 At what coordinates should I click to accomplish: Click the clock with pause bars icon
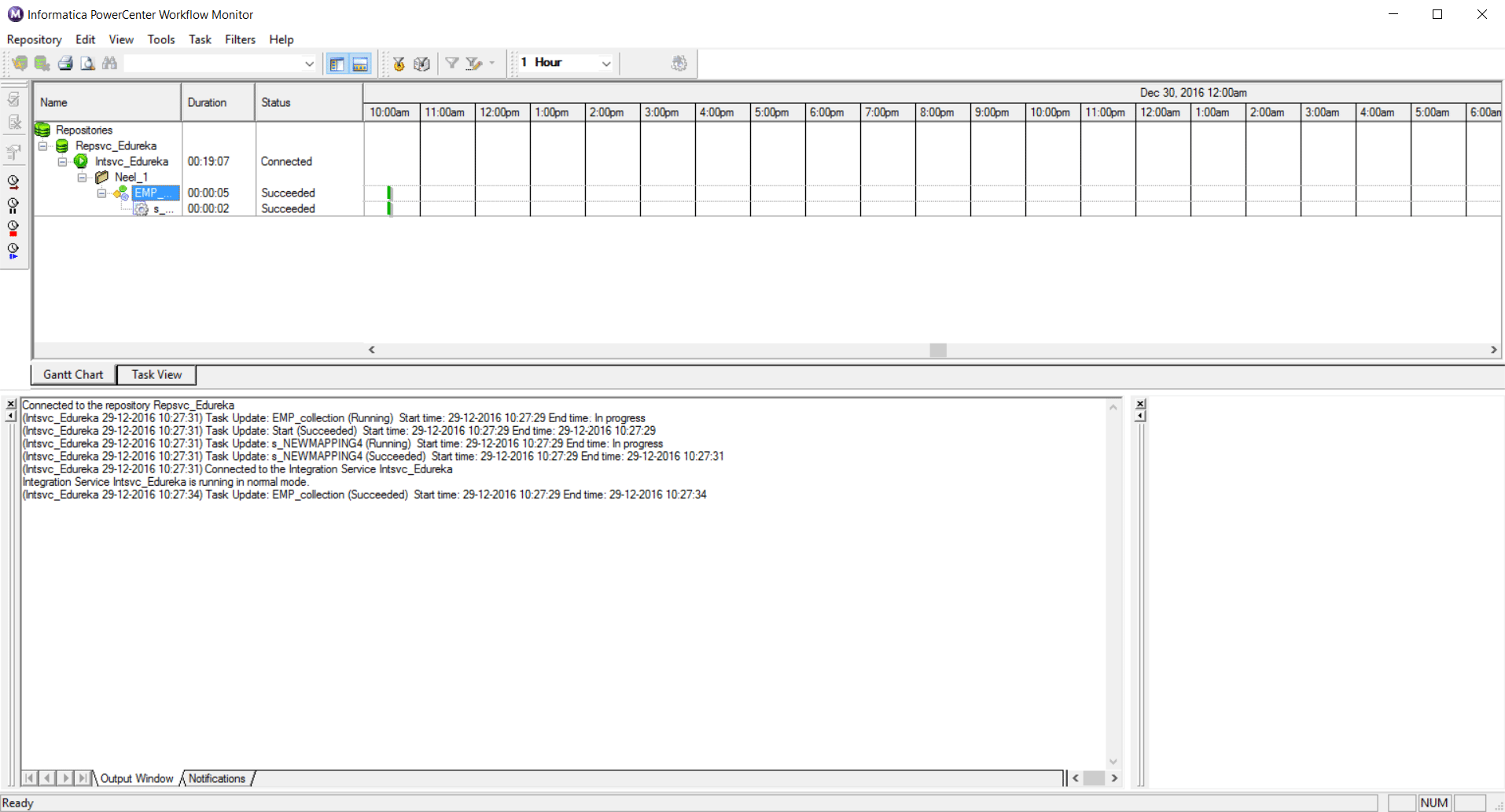point(13,206)
